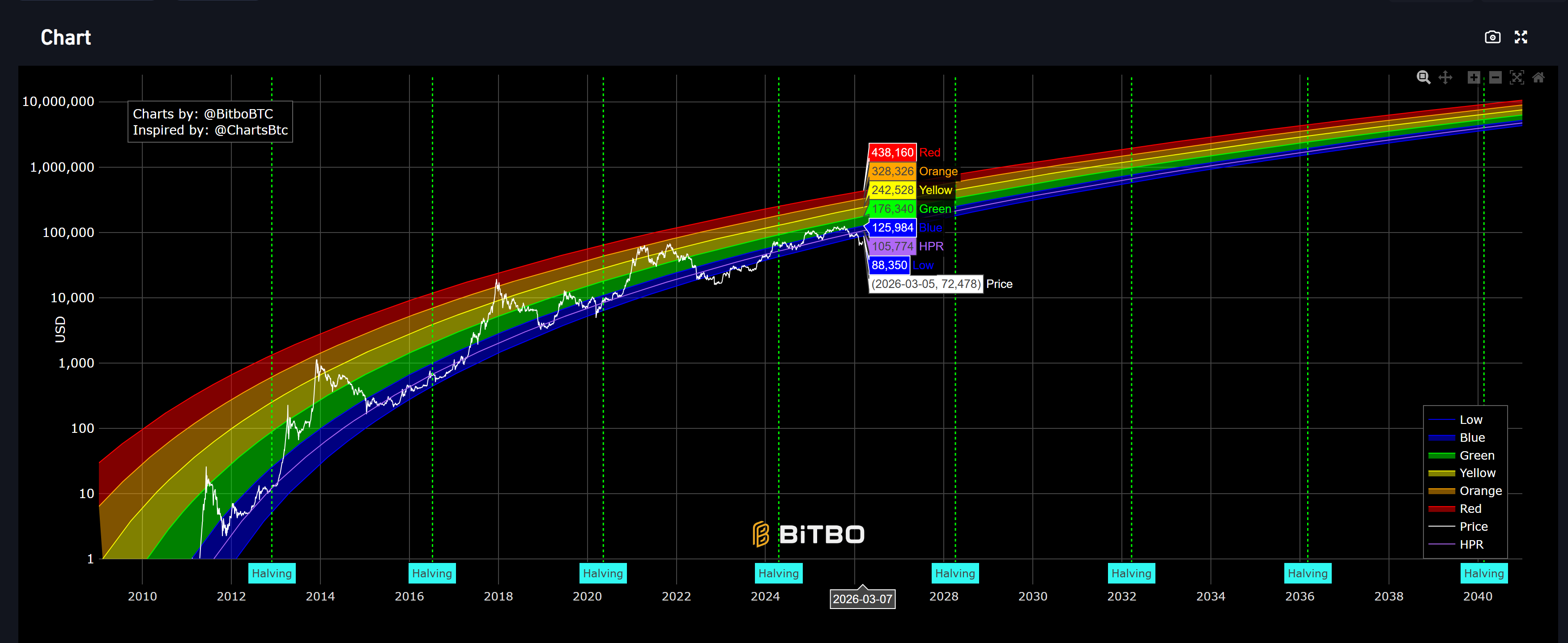Reset axes with the home icon

[1539, 77]
